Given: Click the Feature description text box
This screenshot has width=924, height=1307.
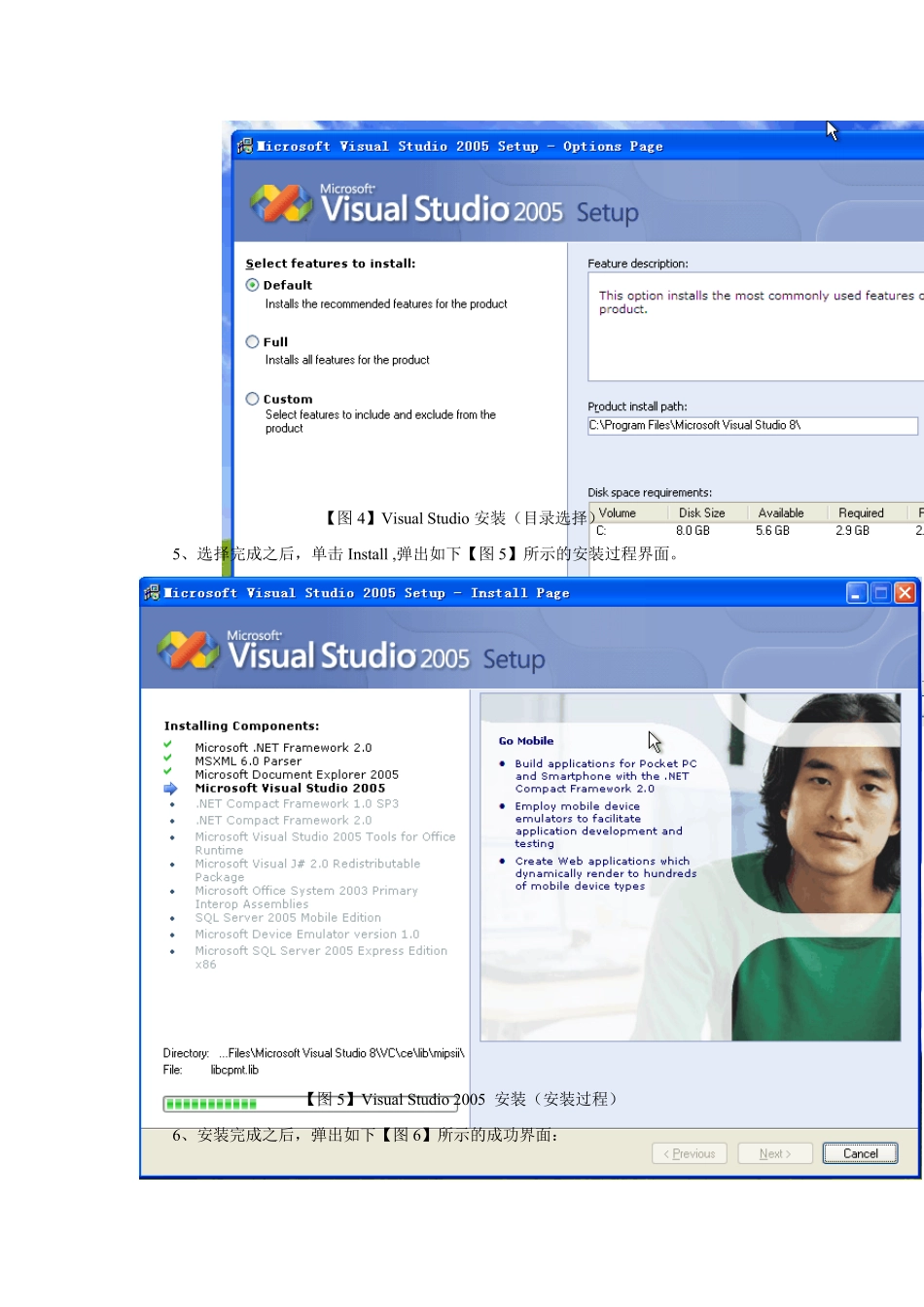Looking at the screenshot, I should pos(756,327).
